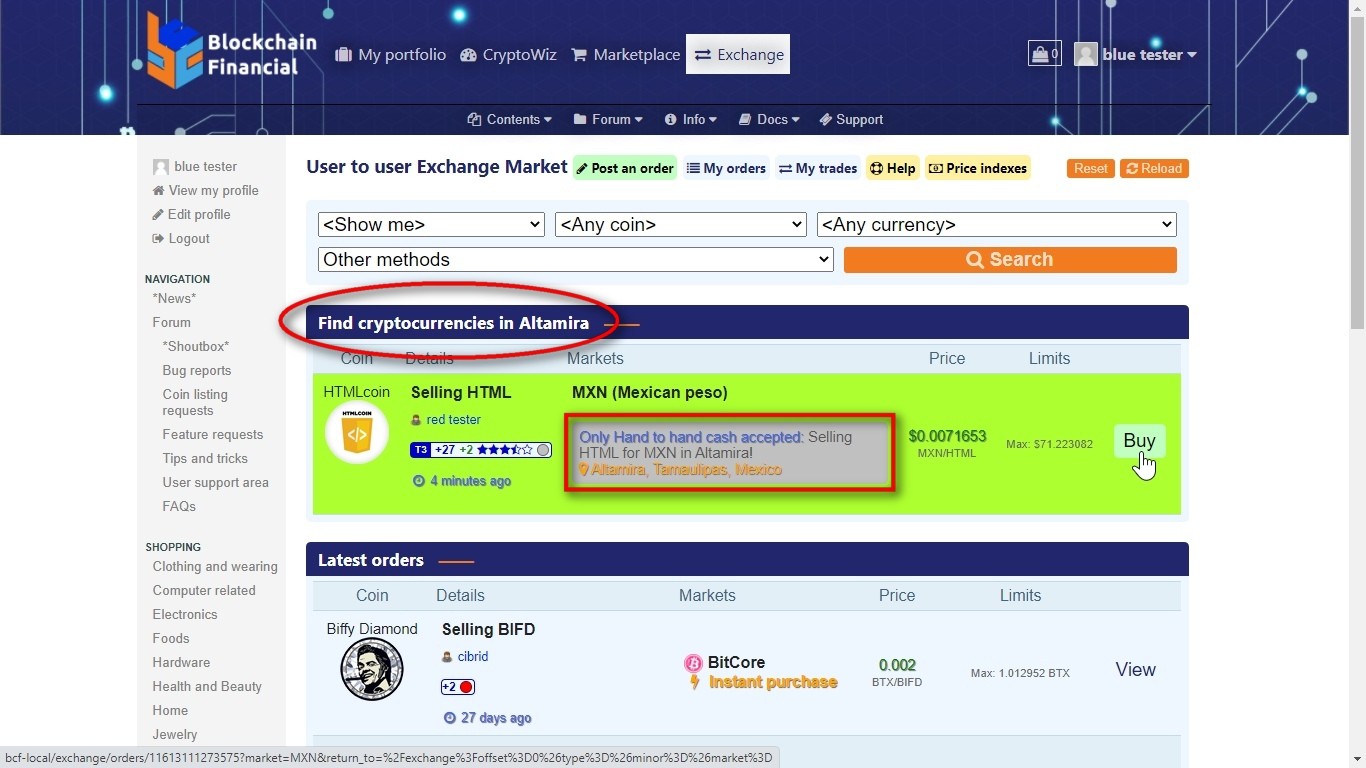The image size is (1366, 768).
Task: Expand the Show me dropdown
Action: 431,225
